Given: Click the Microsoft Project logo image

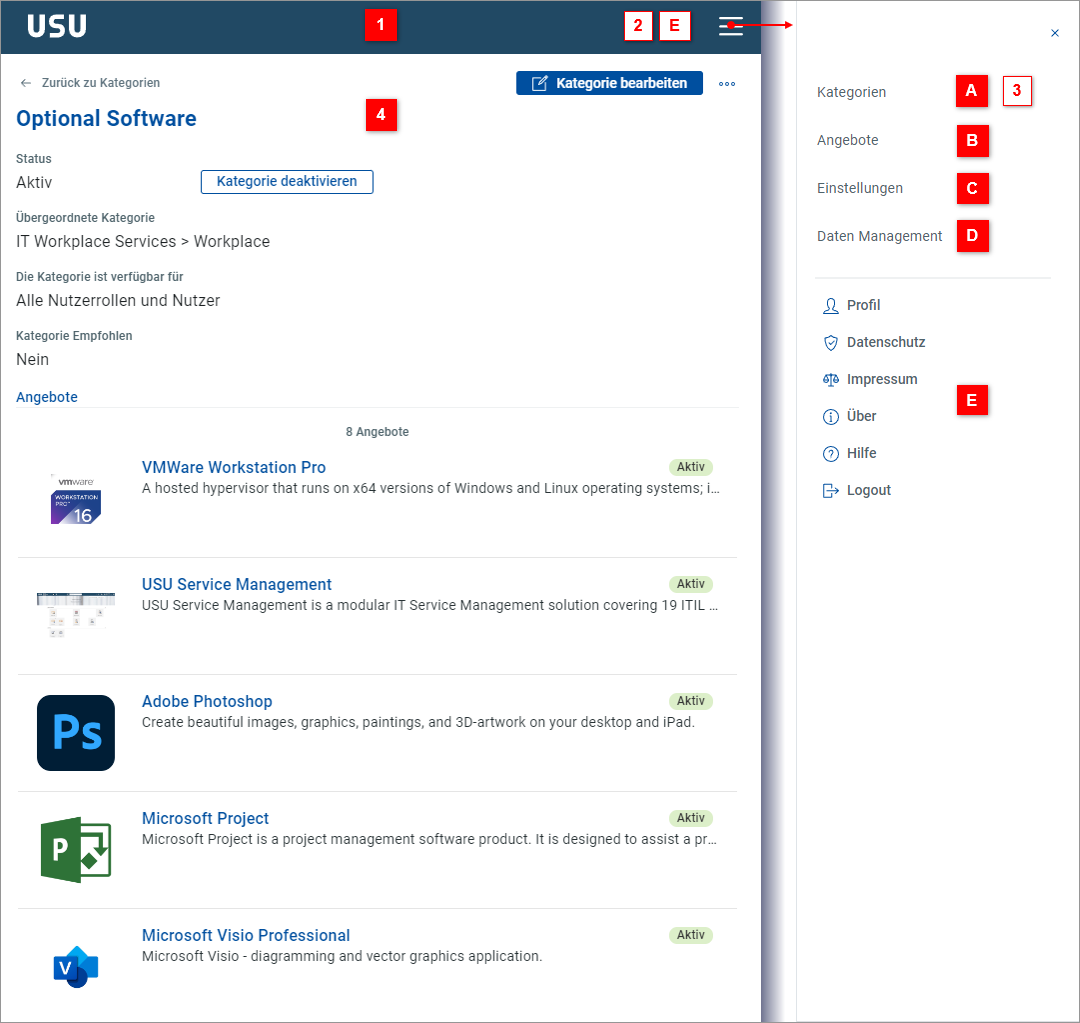Looking at the screenshot, I should click(75, 850).
